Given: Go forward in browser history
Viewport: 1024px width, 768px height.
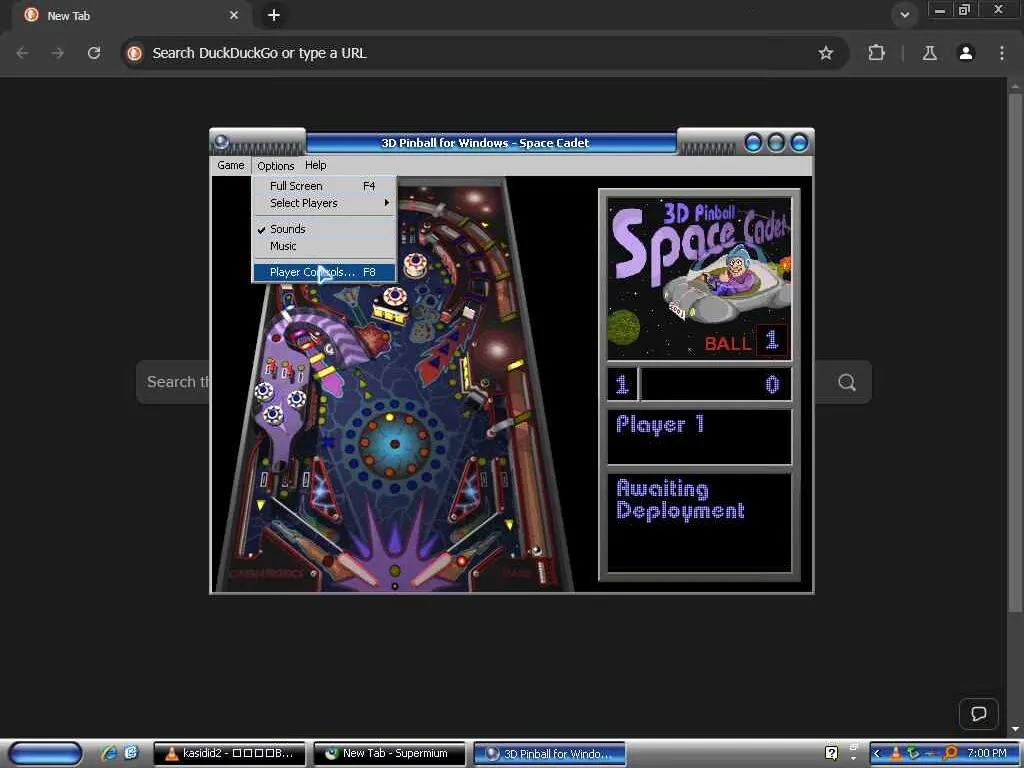Looking at the screenshot, I should click(58, 53).
